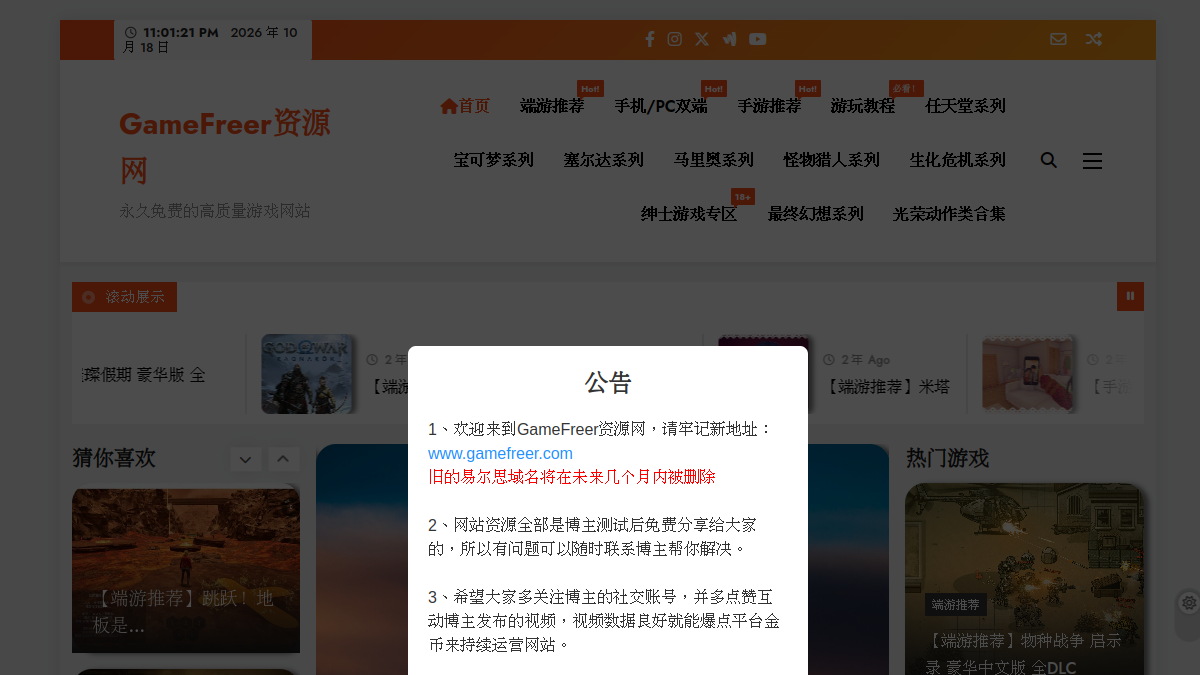Open 最终幻想系列 menu item
The height and width of the screenshot is (675, 1200).
pyautogui.click(x=816, y=214)
